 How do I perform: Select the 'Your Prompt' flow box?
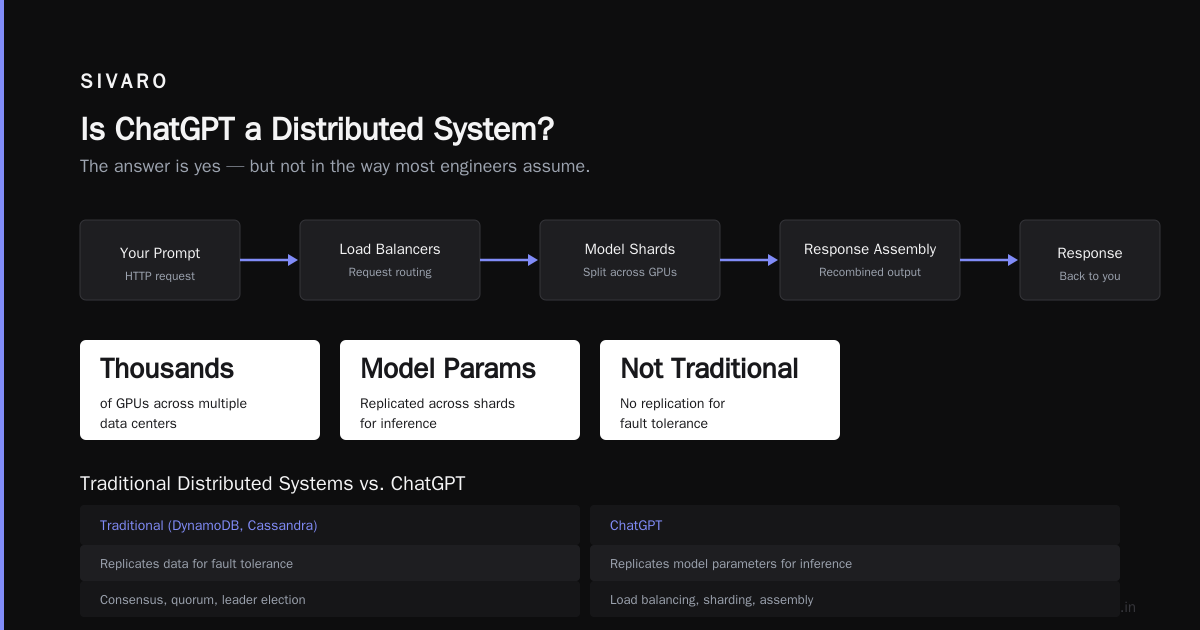[160, 260]
